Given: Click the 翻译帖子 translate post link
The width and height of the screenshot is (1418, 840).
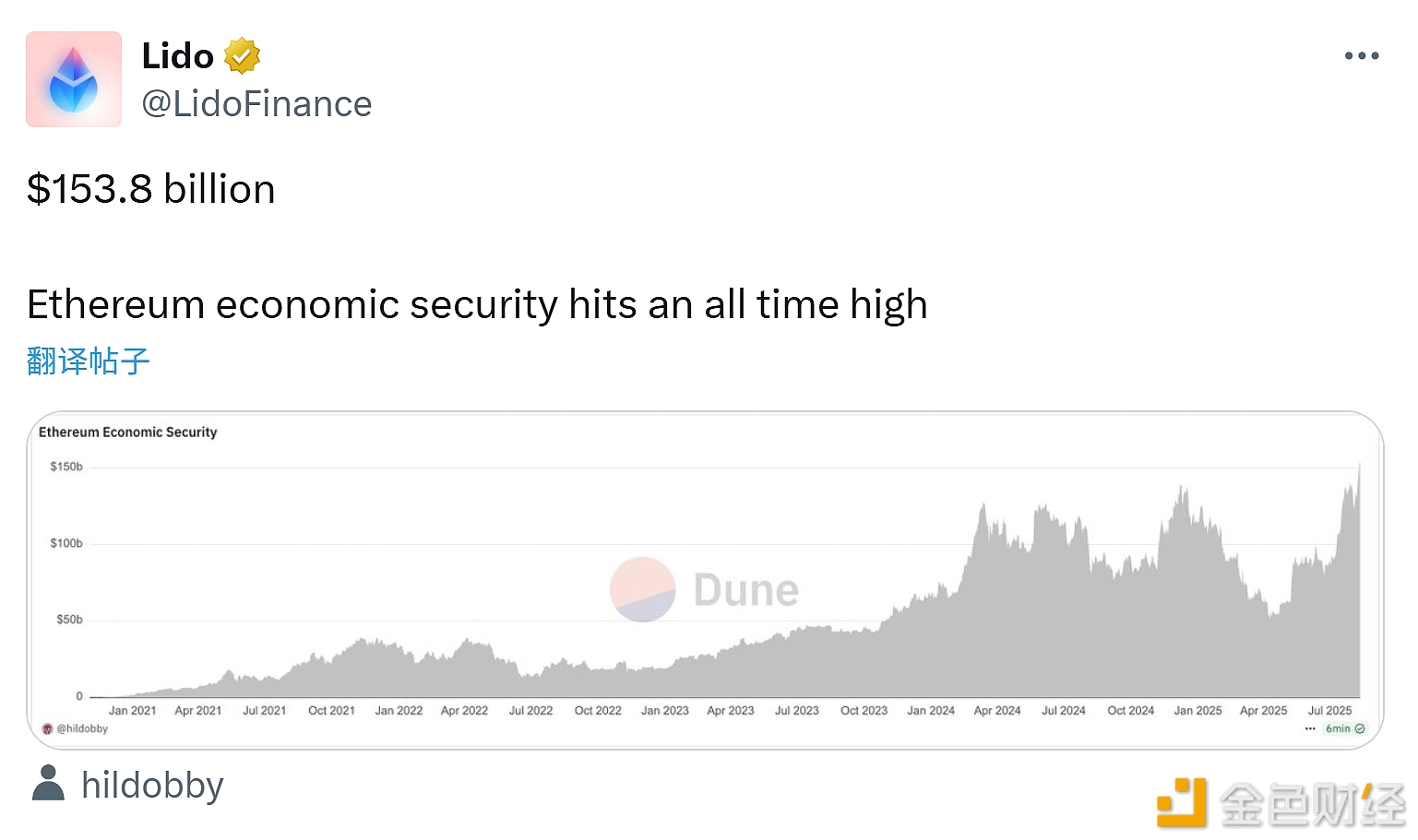Looking at the screenshot, I should click(89, 361).
